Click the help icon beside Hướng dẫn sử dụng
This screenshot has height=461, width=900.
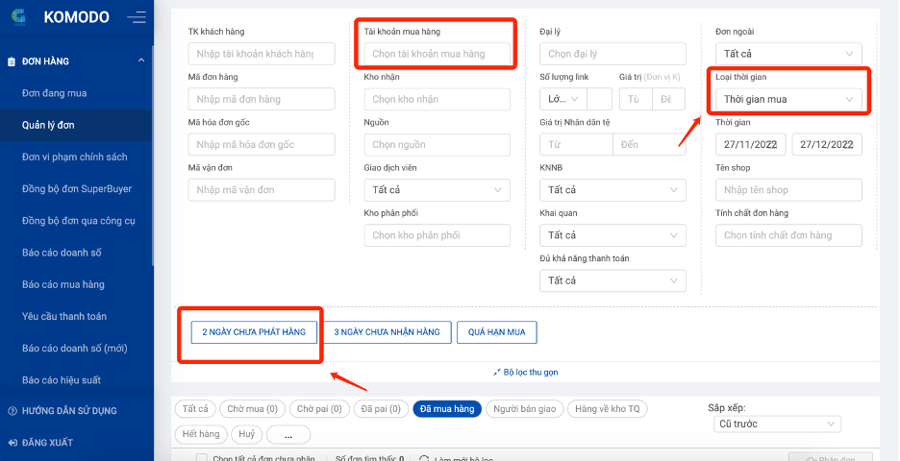[x=11, y=410]
